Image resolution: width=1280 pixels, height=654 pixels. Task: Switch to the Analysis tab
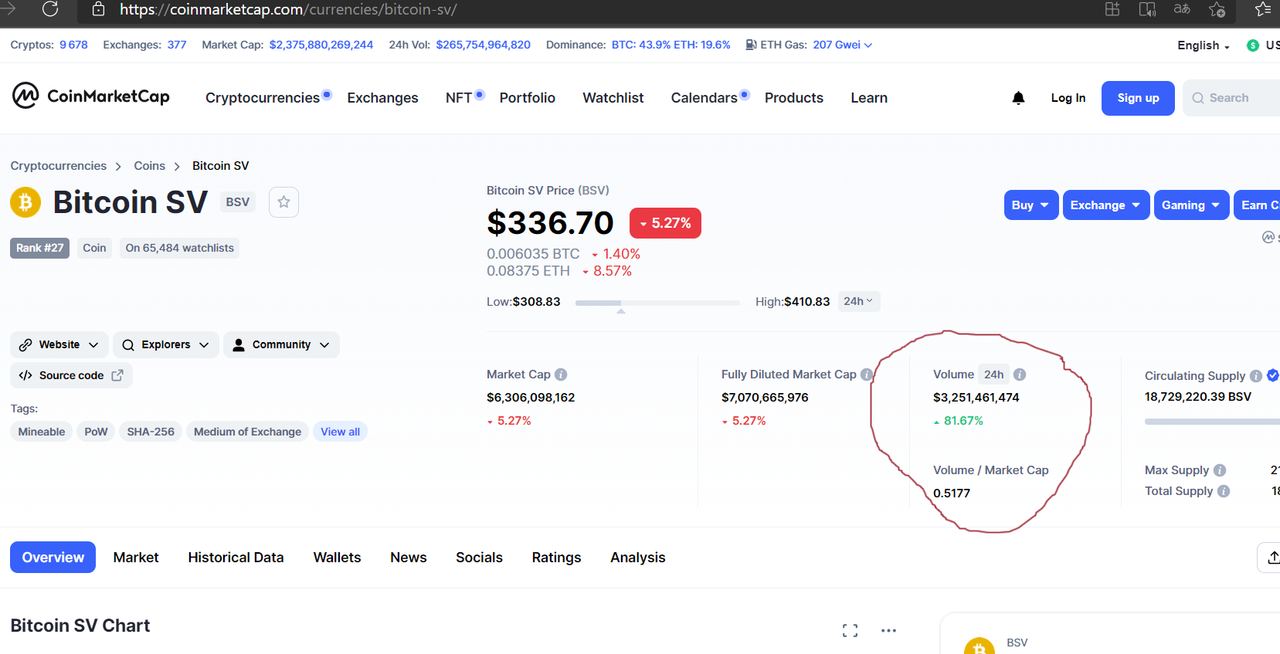tap(638, 557)
